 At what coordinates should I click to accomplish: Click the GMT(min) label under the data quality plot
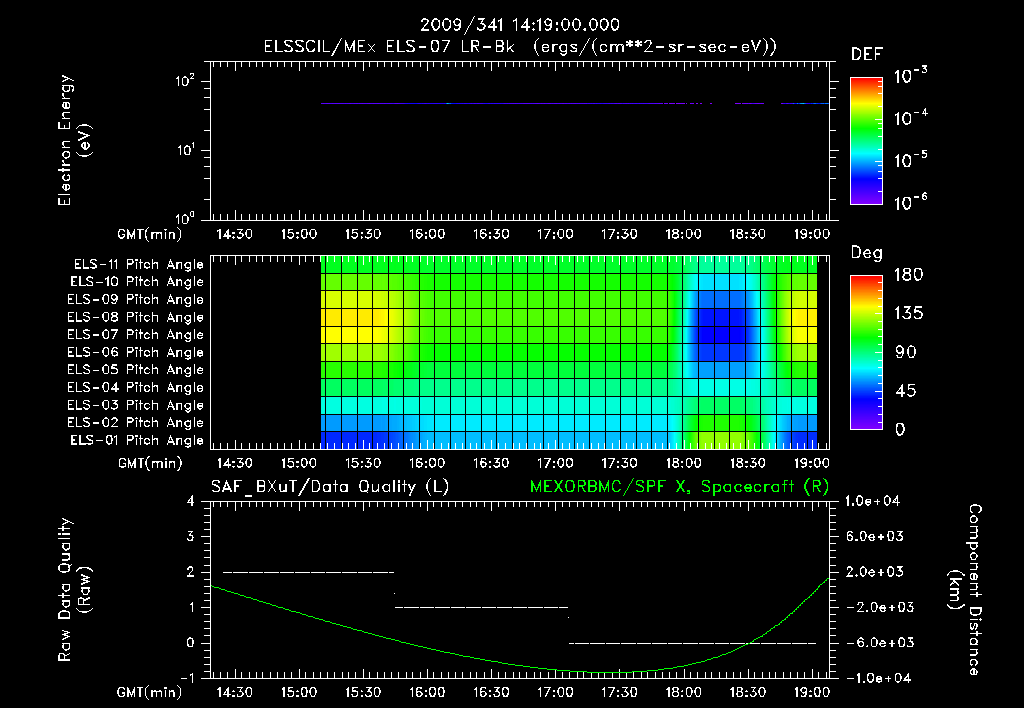[149, 692]
